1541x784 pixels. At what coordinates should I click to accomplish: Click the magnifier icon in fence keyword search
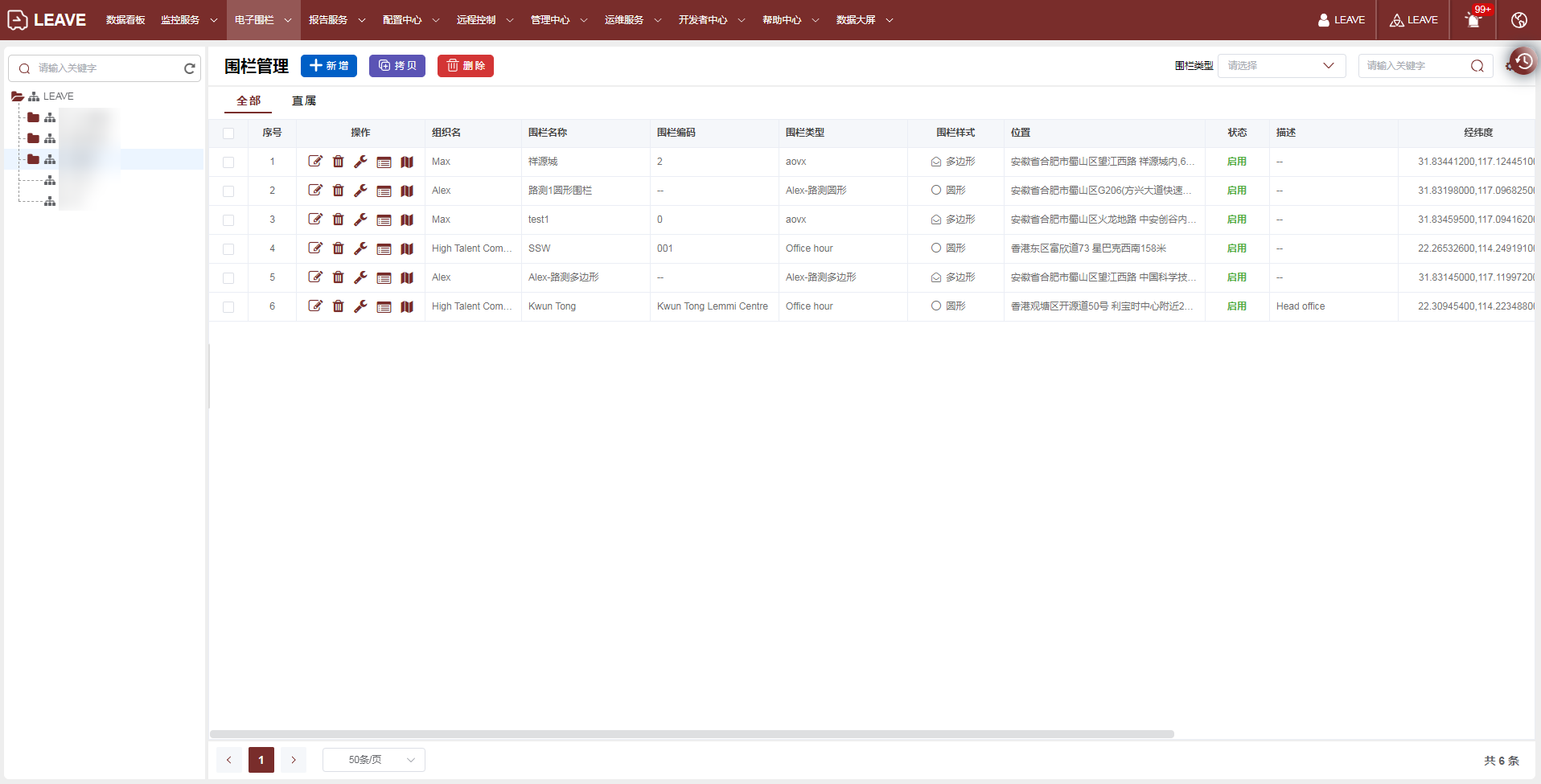tap(1477, 66)
